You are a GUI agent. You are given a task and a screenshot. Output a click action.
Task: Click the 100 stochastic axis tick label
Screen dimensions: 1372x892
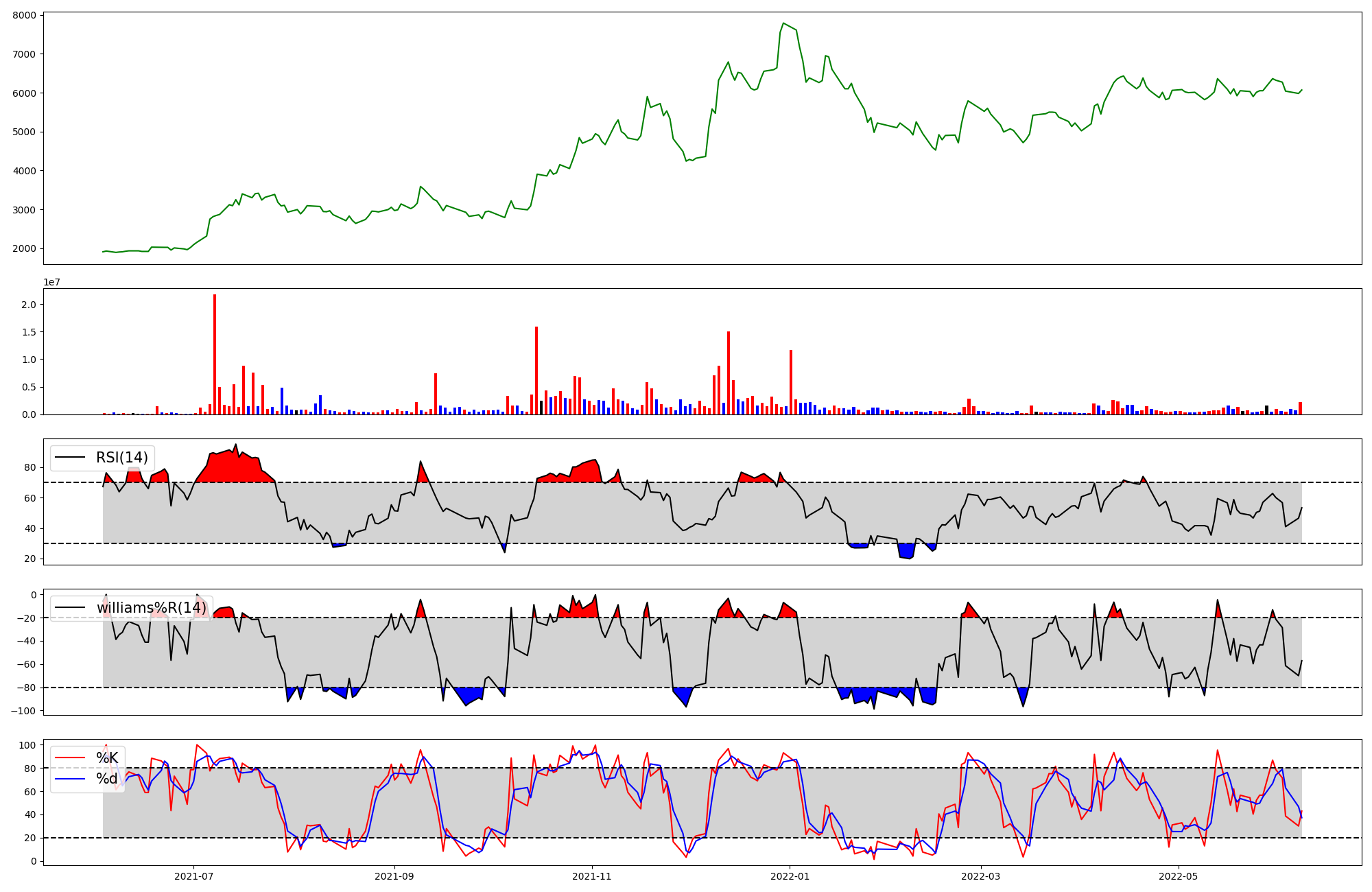point(26,745)
